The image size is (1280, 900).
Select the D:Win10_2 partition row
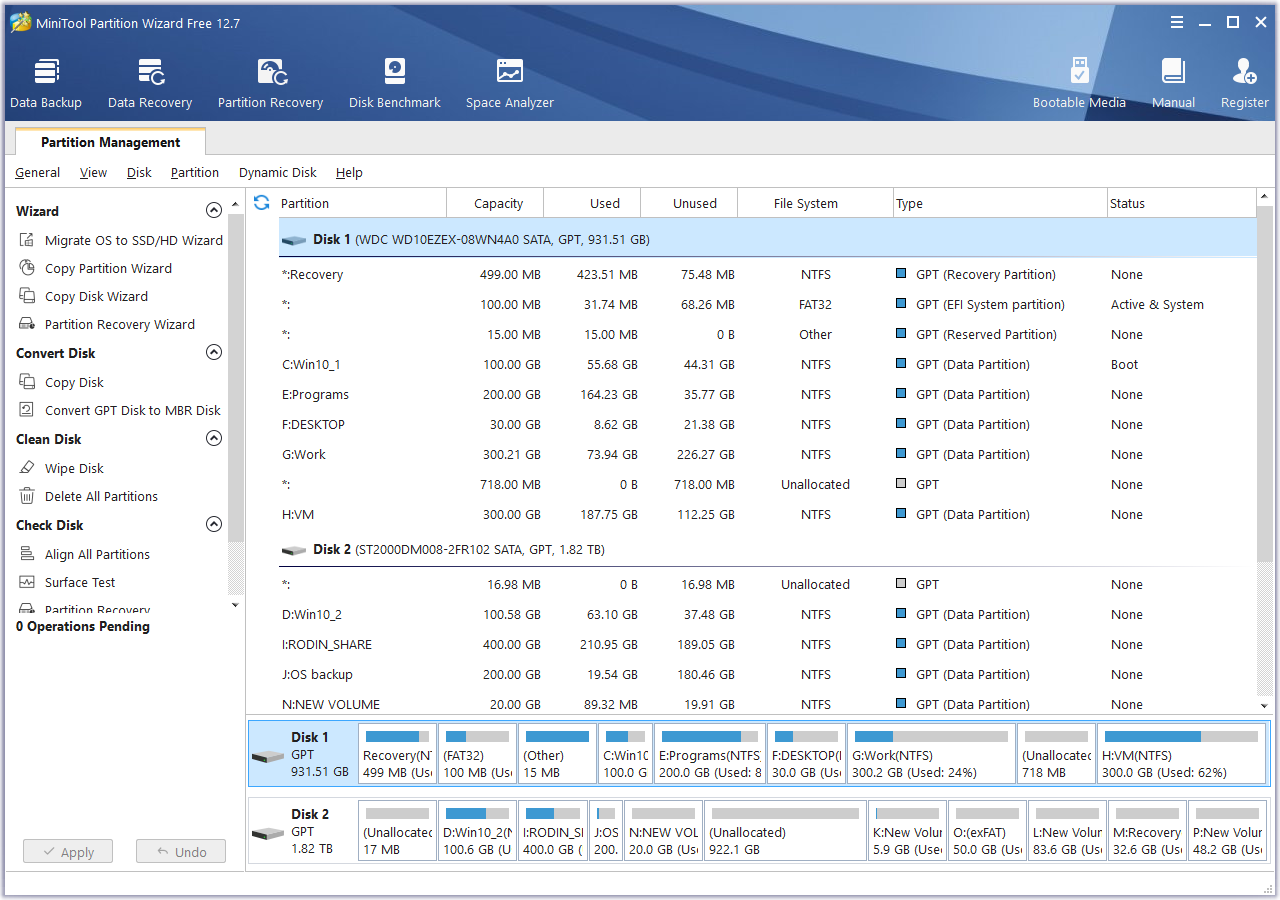coord(767,615)
